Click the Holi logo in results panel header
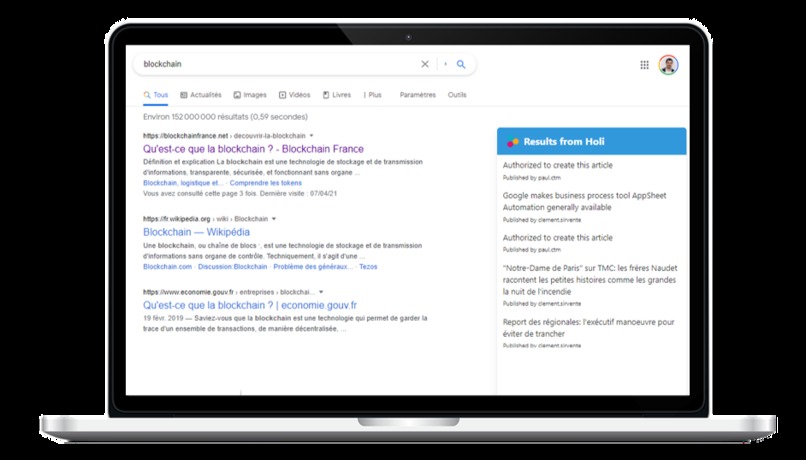The width and height of the screenshot is (806, 460). [x=512, y=142]
